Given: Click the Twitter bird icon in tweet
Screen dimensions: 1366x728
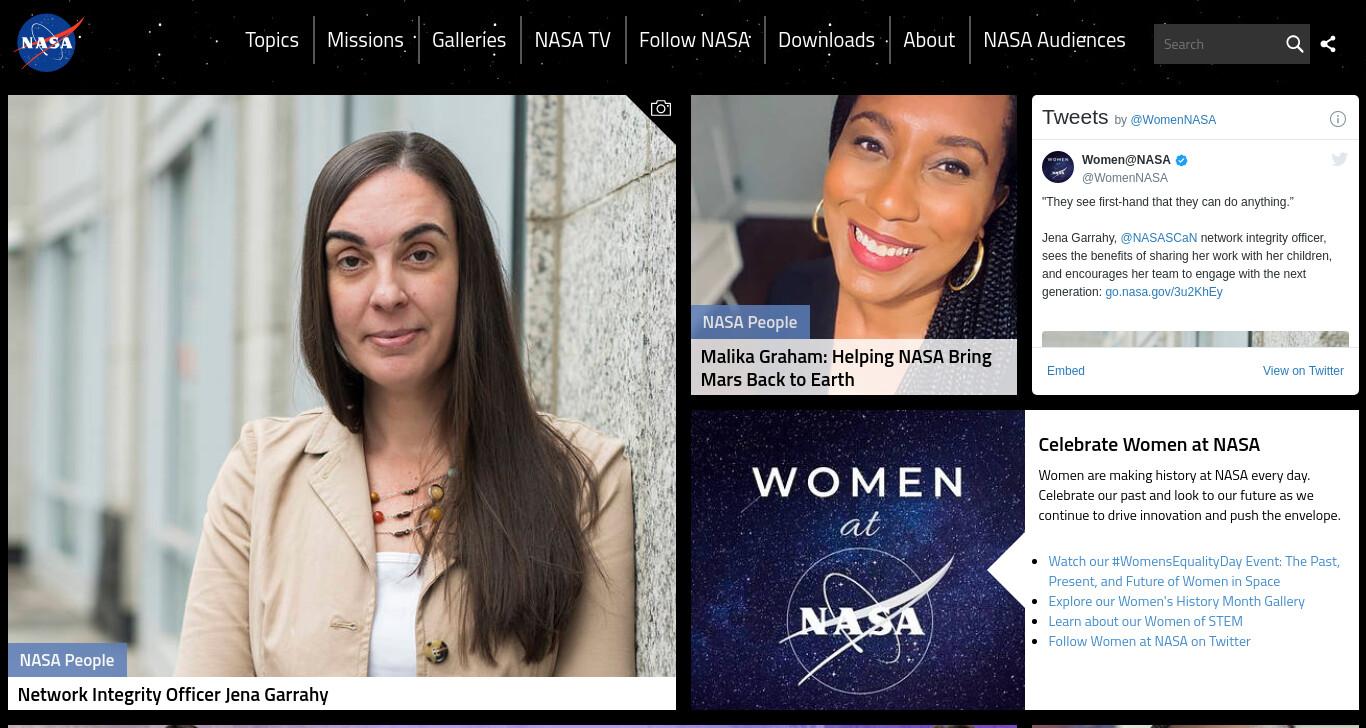Looking at the screenshot, I should (x=1339, y=159).
